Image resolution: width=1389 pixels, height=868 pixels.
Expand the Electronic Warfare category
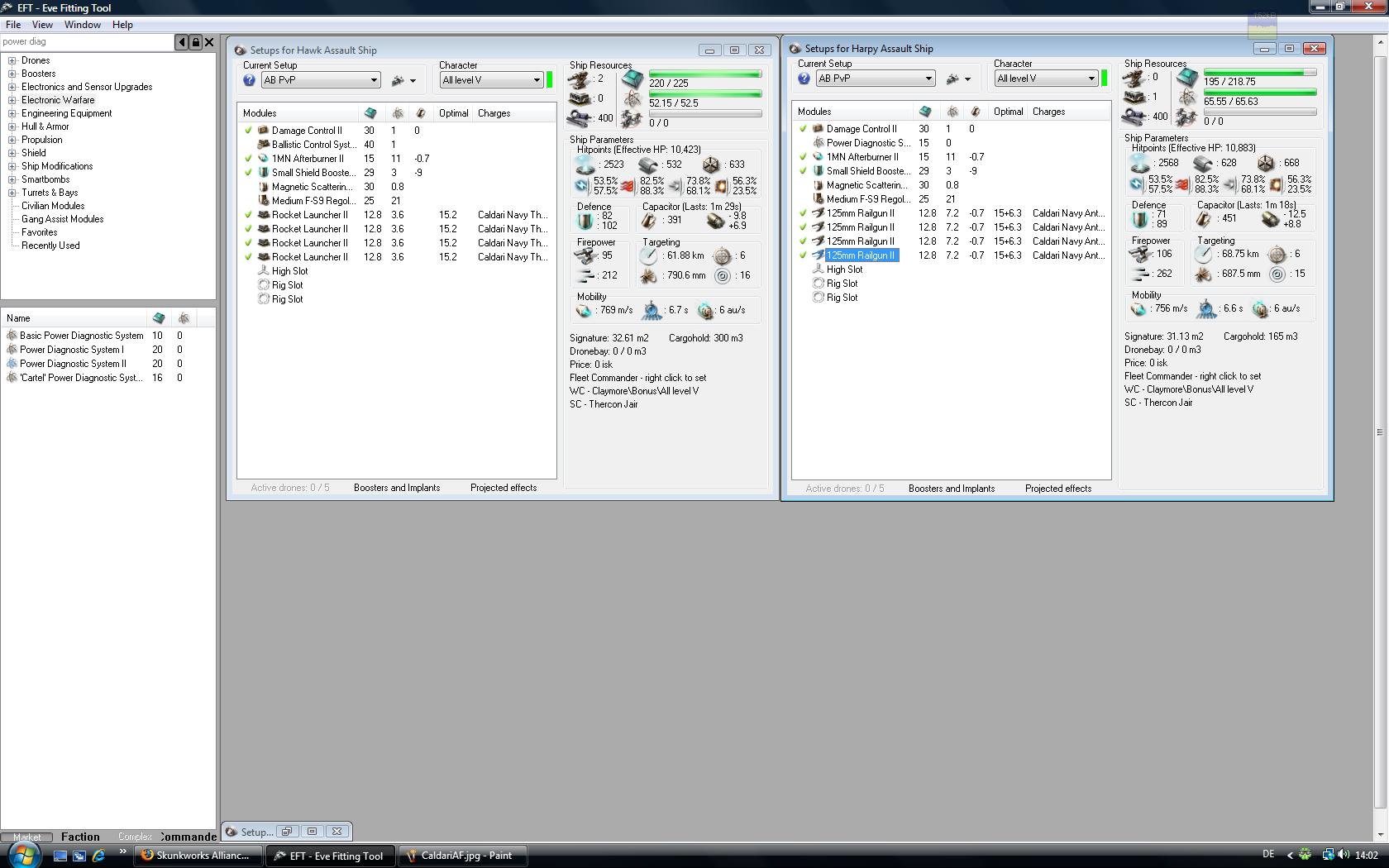pyautogui.click(x=12, y=100)
